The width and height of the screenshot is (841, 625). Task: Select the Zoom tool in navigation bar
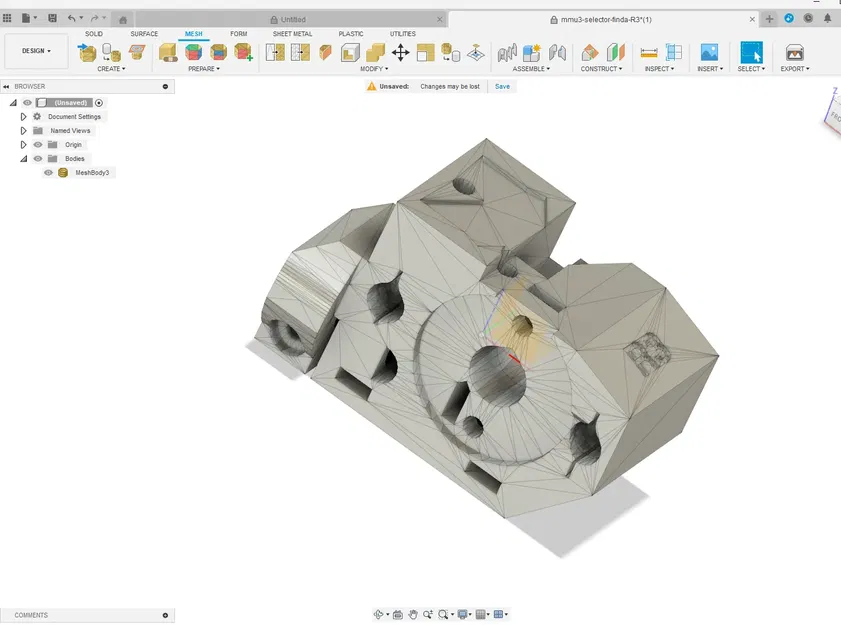point(428,614)
